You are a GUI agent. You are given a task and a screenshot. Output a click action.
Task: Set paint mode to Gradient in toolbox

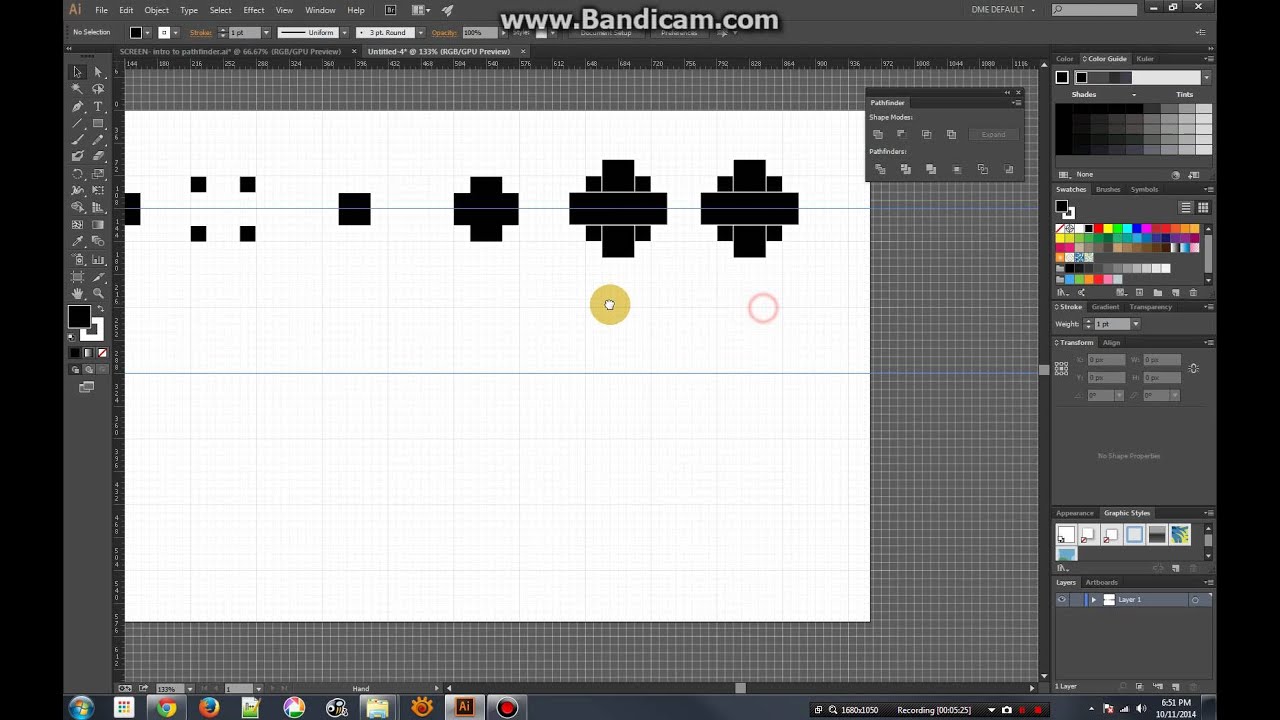88,352
